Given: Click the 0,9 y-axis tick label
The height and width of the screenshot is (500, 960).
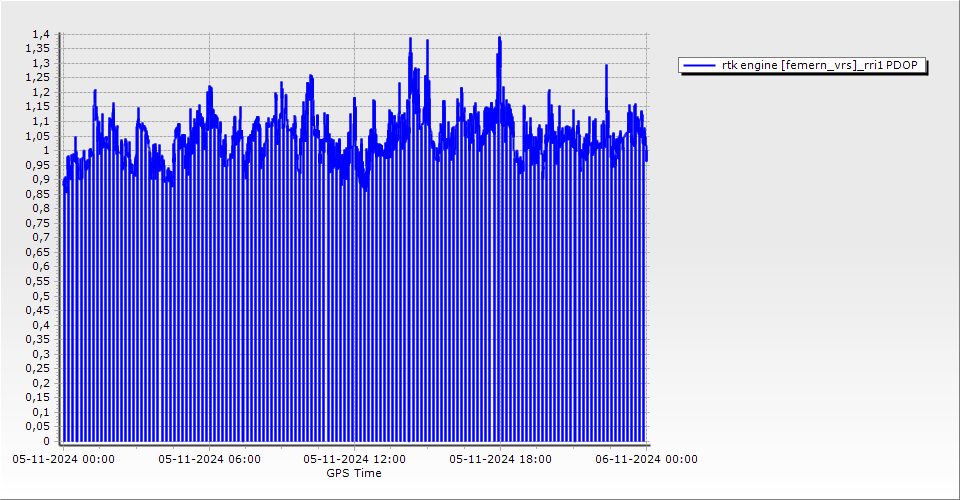Looking at the screenshot, I should [x=40, y=180].
